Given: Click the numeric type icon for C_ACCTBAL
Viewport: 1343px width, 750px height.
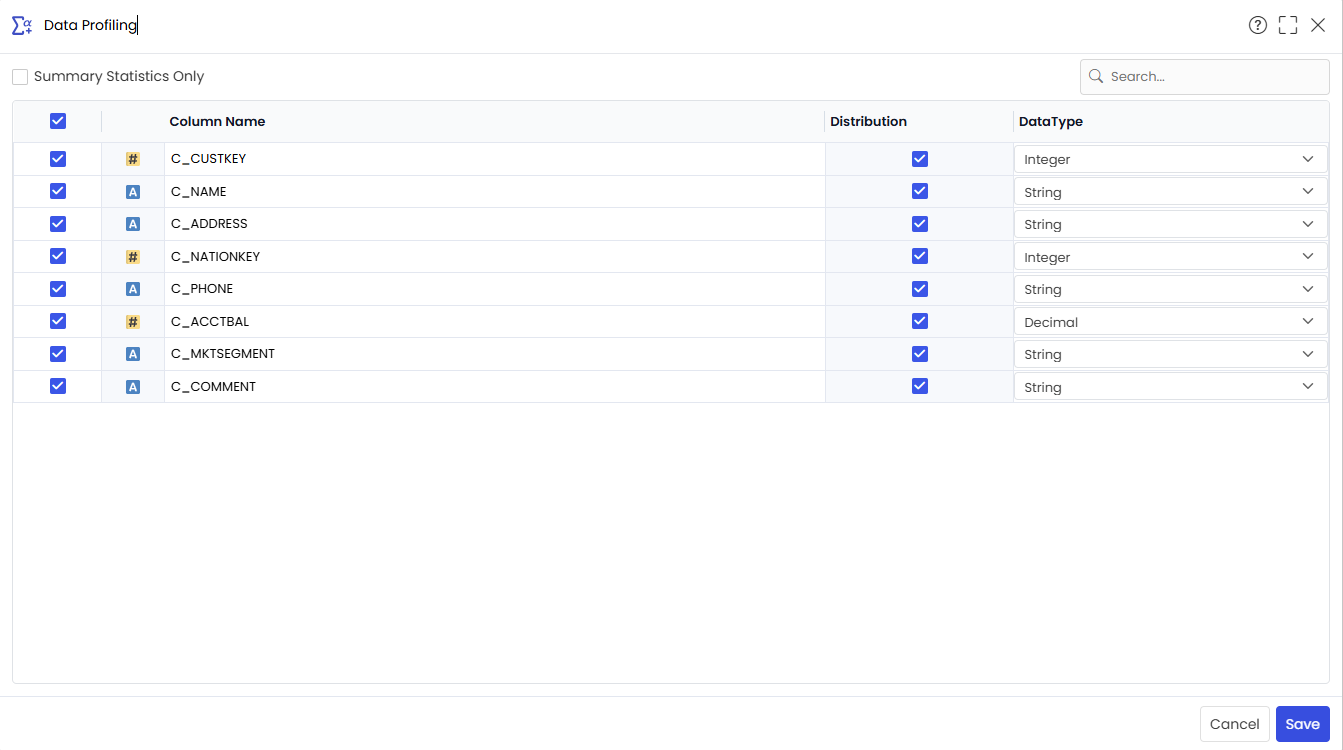Looking at the screenshot, I should click(133, 322).
